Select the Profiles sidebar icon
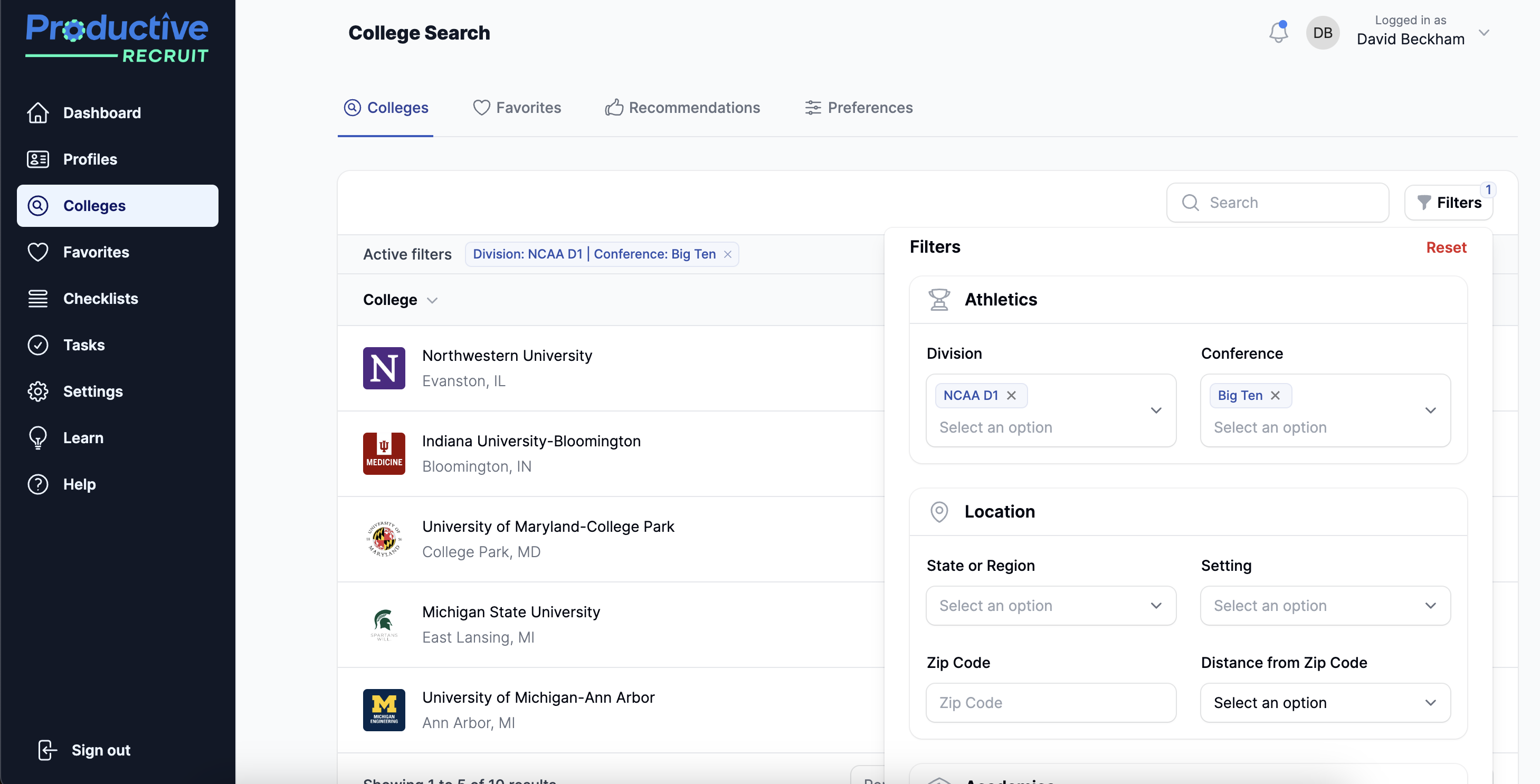1540x784 pixels. 37,159
